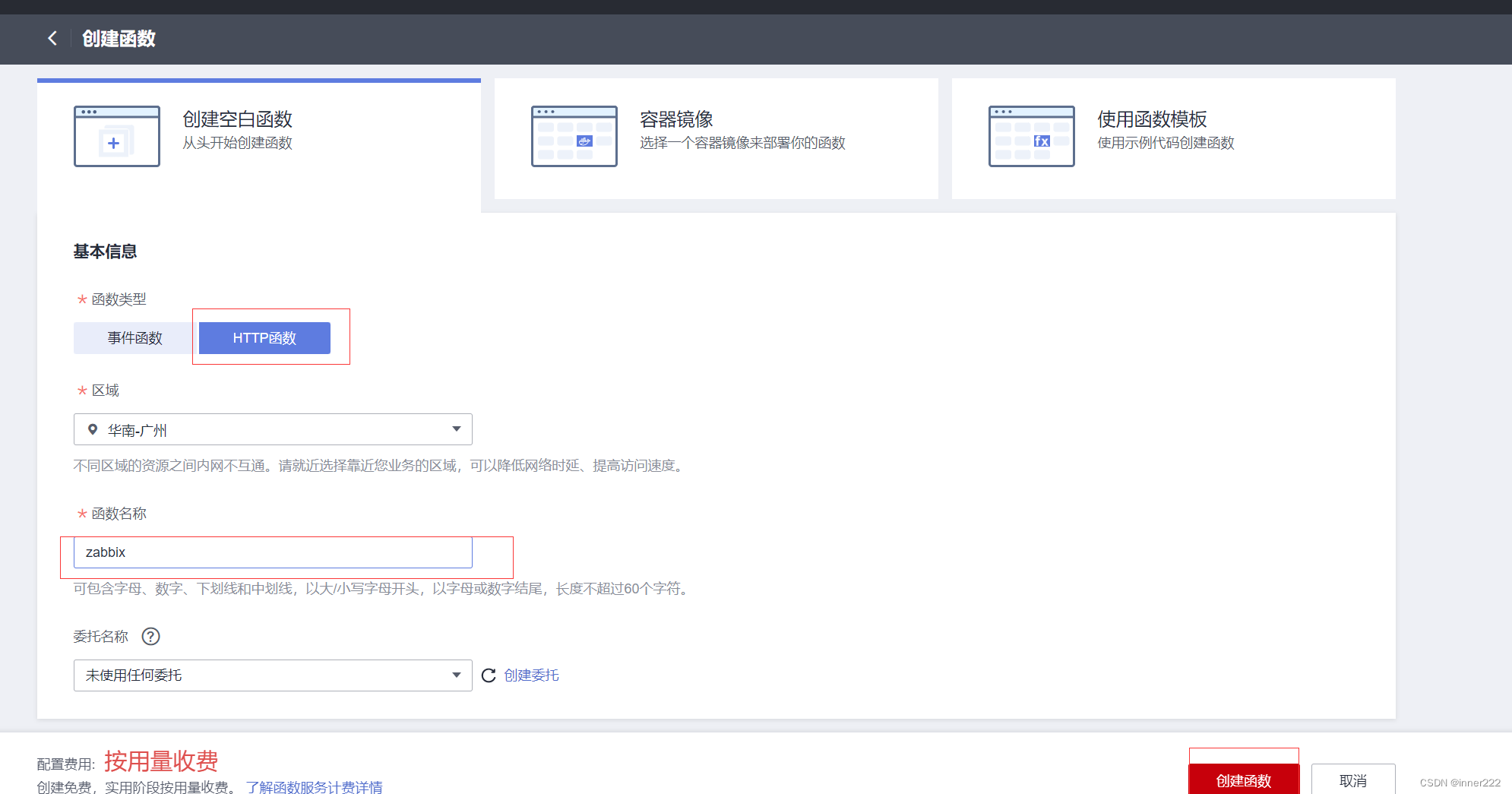This screenshot has height=794, width=1512.
Task: Go back using the left chevron arrow
Action: pos(52,38)
